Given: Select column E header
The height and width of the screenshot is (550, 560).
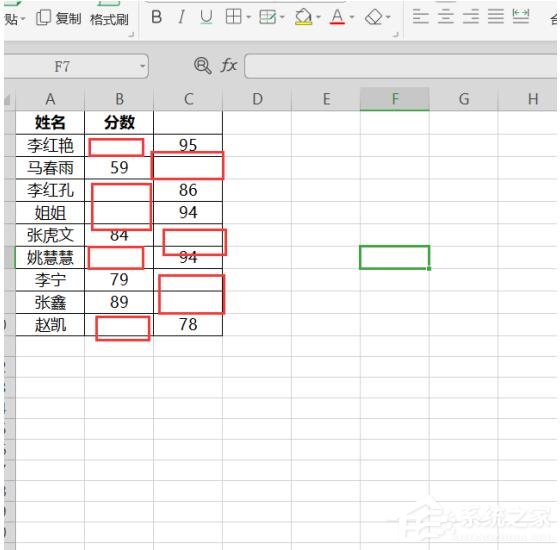Looking at the screenshot, I should (326, 99).
